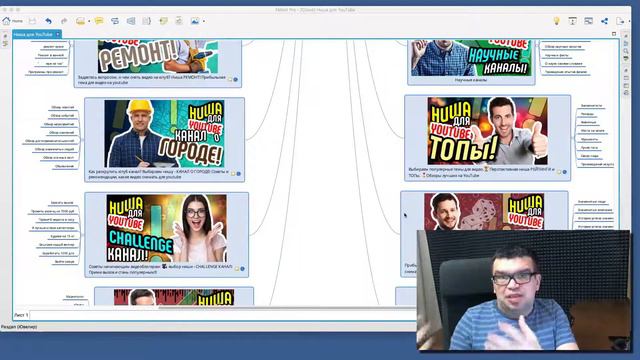640x360 pixels.
Task: Open the link icon on ТОПы topic
Action: pos(565,172)
